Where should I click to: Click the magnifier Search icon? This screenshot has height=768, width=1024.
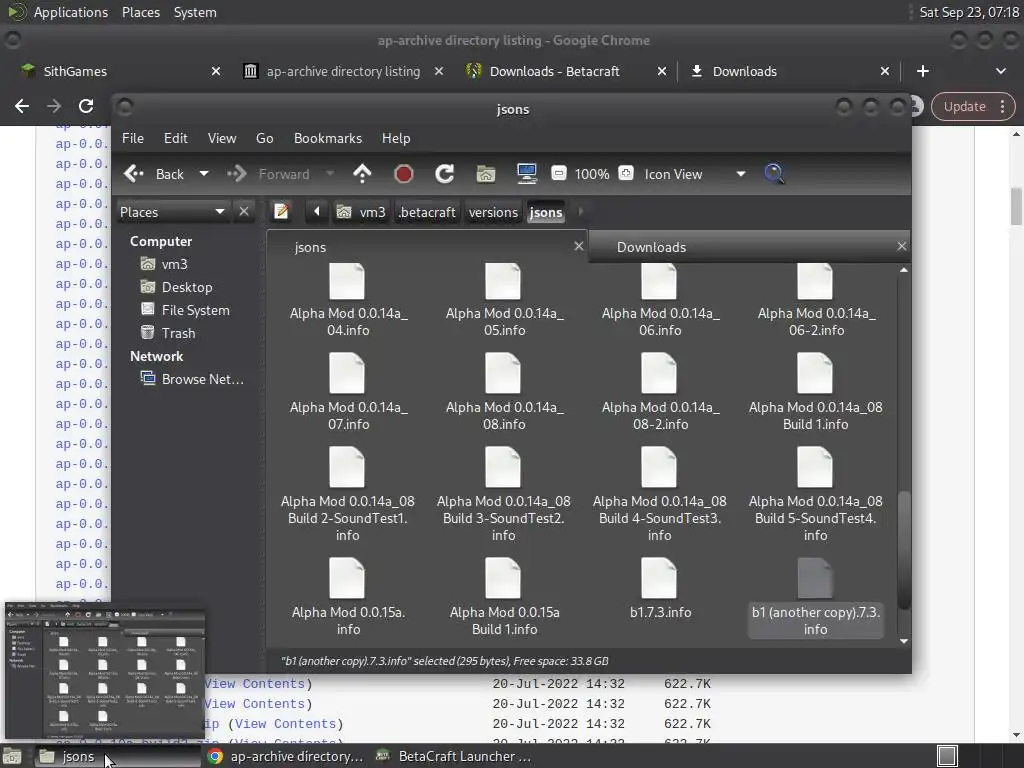774,174
